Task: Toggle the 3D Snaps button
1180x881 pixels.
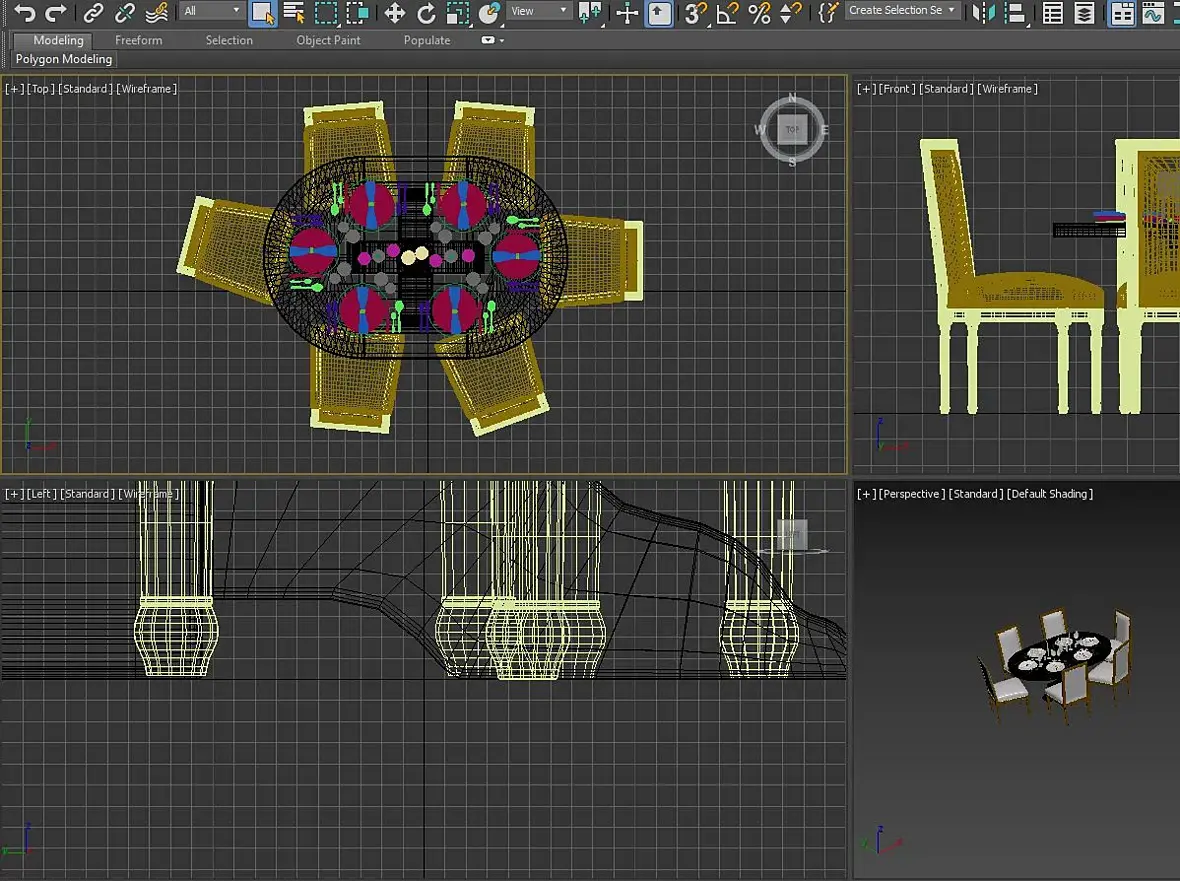Action: pyautogui.click(x=695, y=12)
